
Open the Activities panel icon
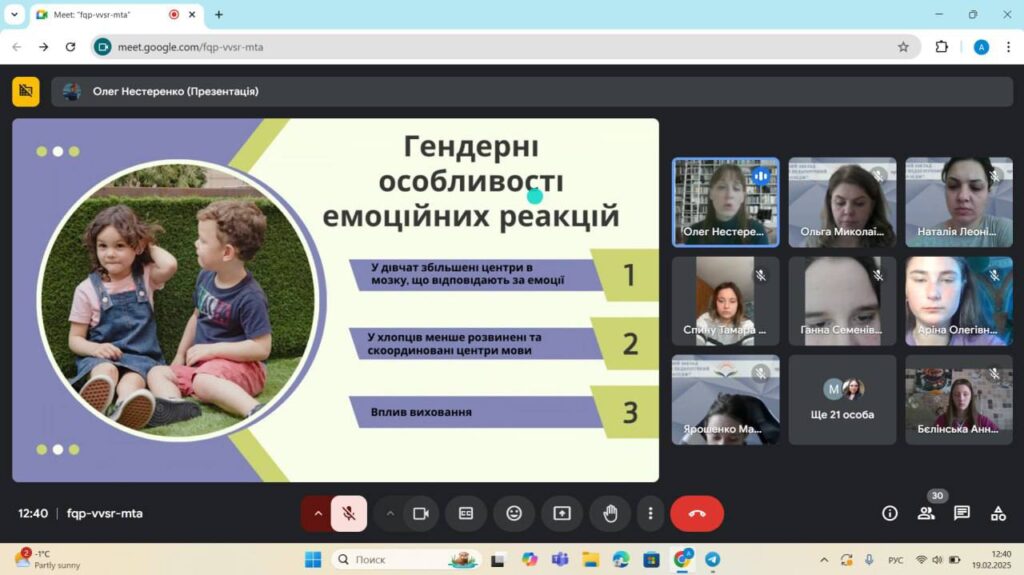click(x=998, y=513)
